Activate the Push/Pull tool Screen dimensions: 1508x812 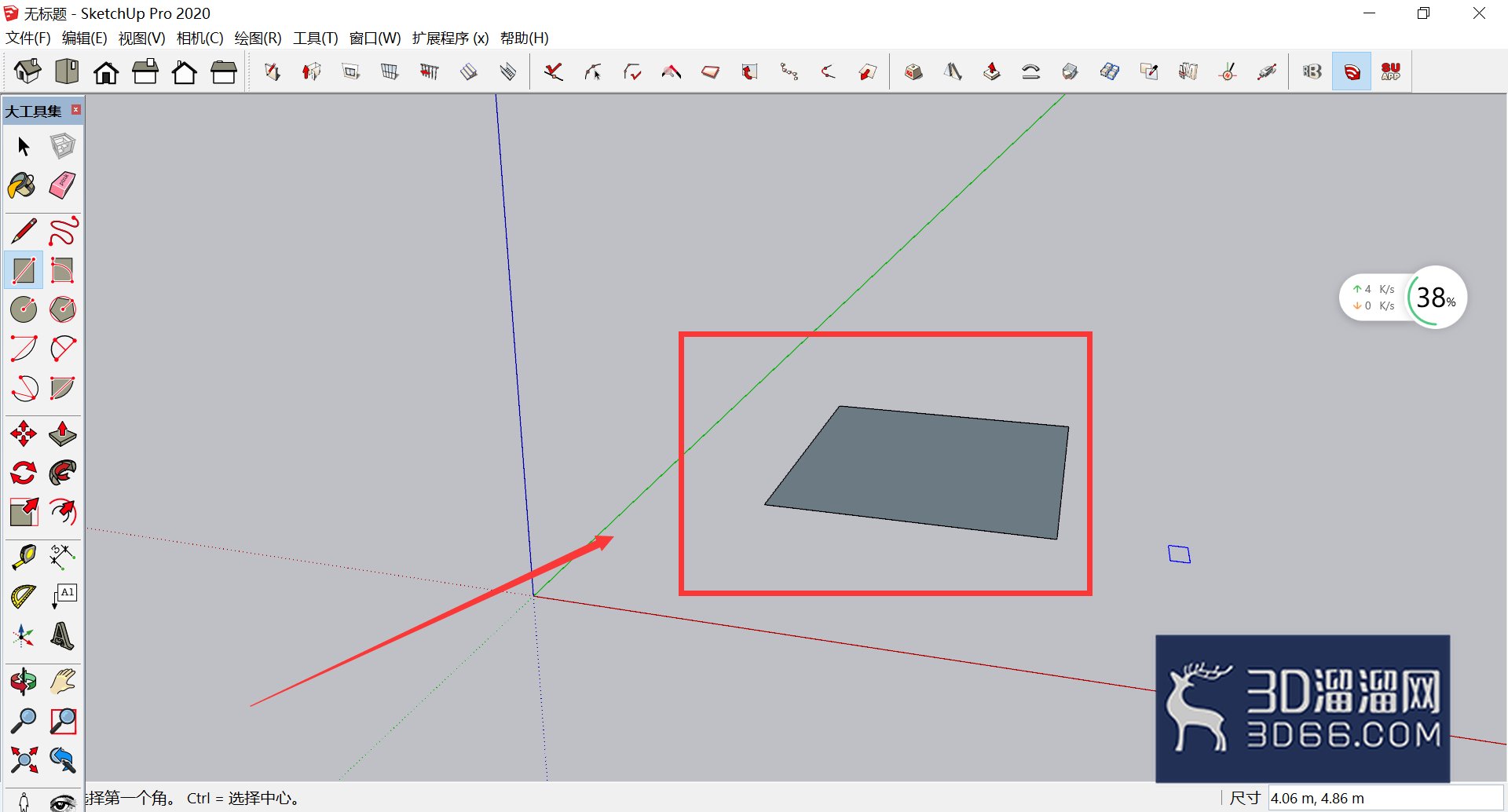click(63, 433)
